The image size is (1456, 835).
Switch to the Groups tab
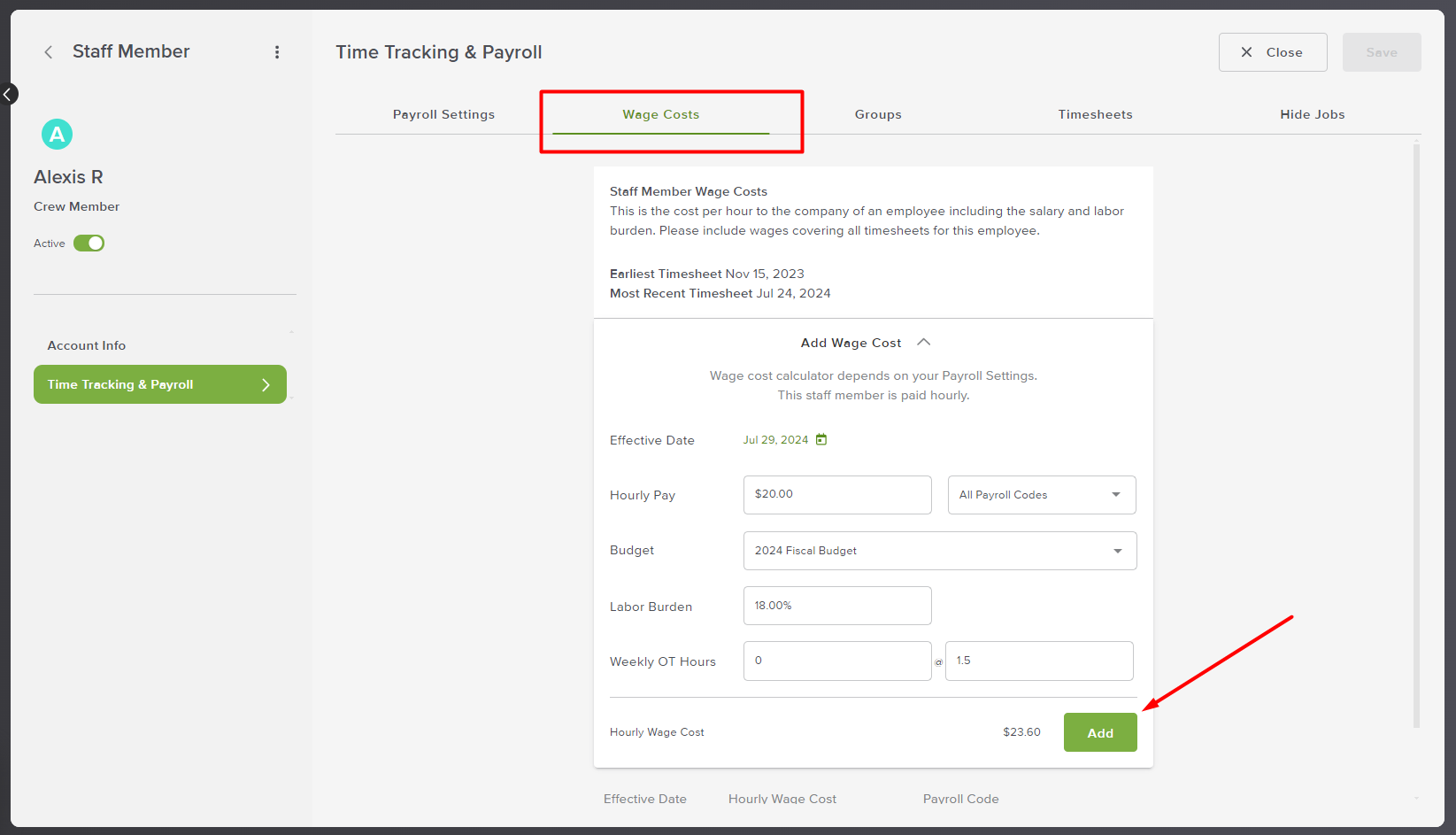tap(878, 114)
